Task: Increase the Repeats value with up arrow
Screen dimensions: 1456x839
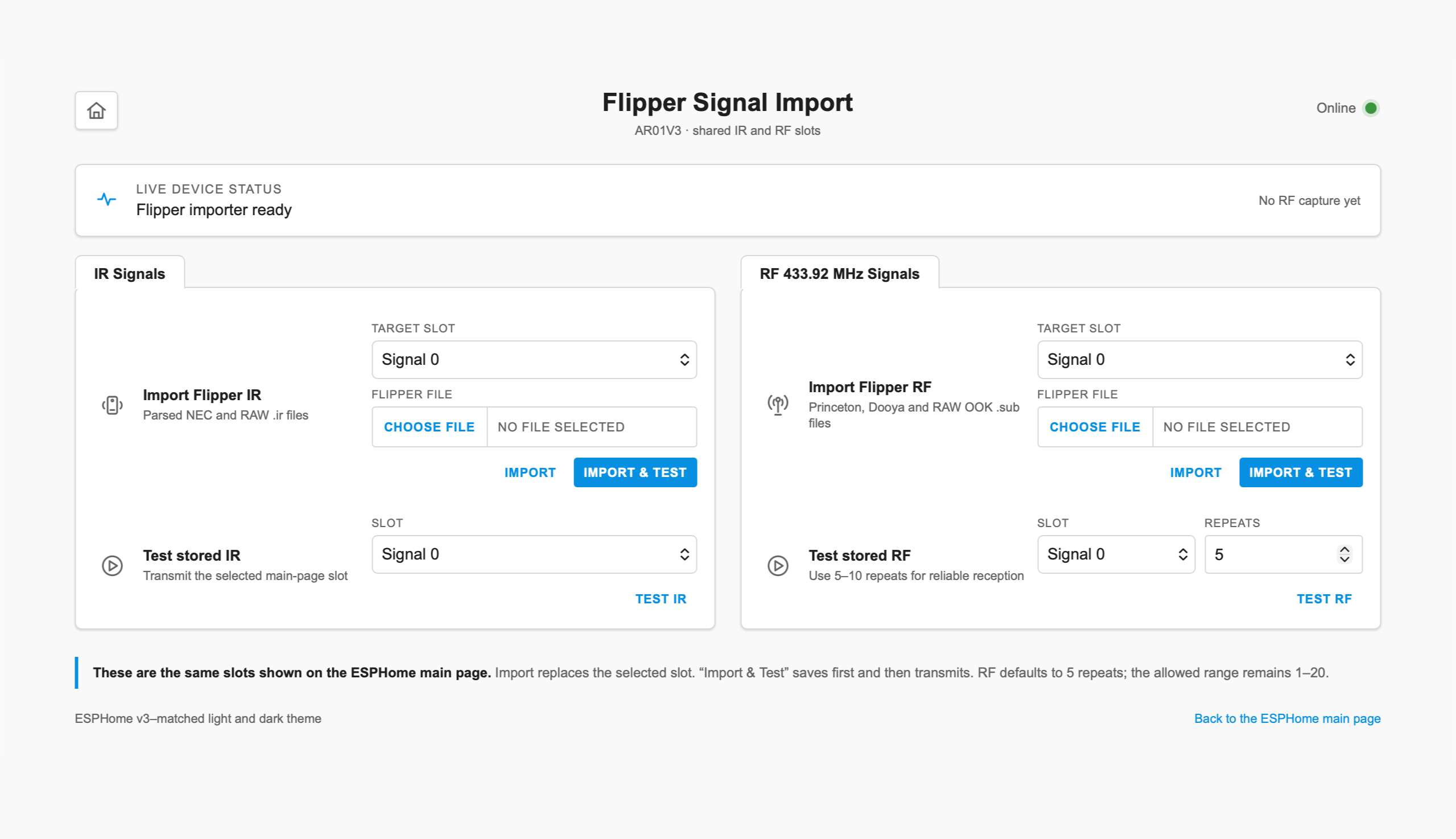Action: [x=1344, y=549]
